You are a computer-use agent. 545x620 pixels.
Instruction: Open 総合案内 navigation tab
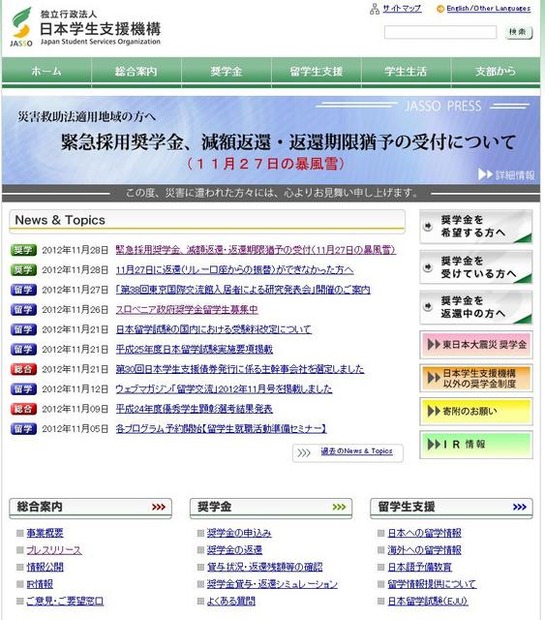136,71
